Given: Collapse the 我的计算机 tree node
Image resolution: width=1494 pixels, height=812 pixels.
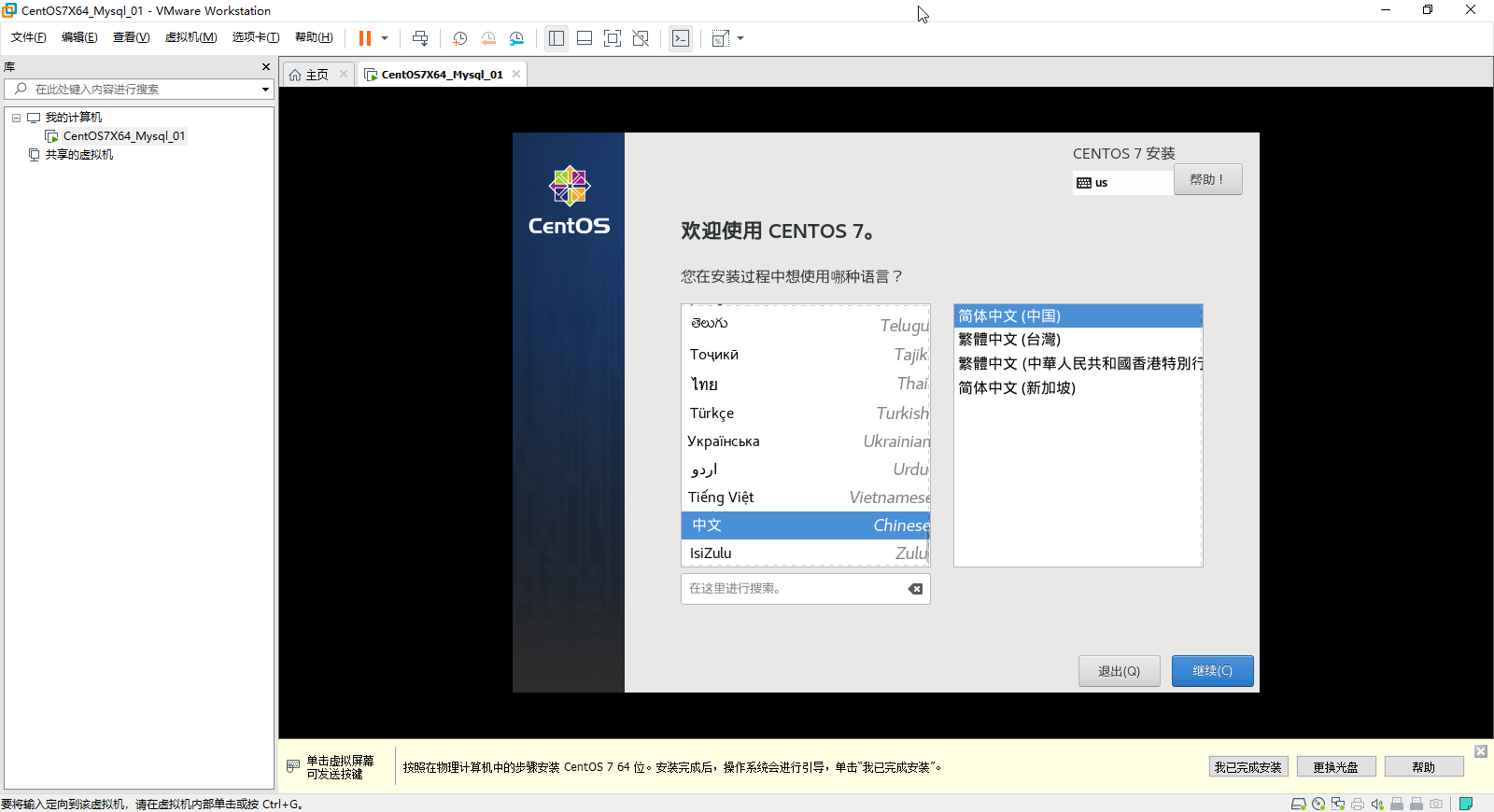Looking at the screenshot, I should 16,118.
